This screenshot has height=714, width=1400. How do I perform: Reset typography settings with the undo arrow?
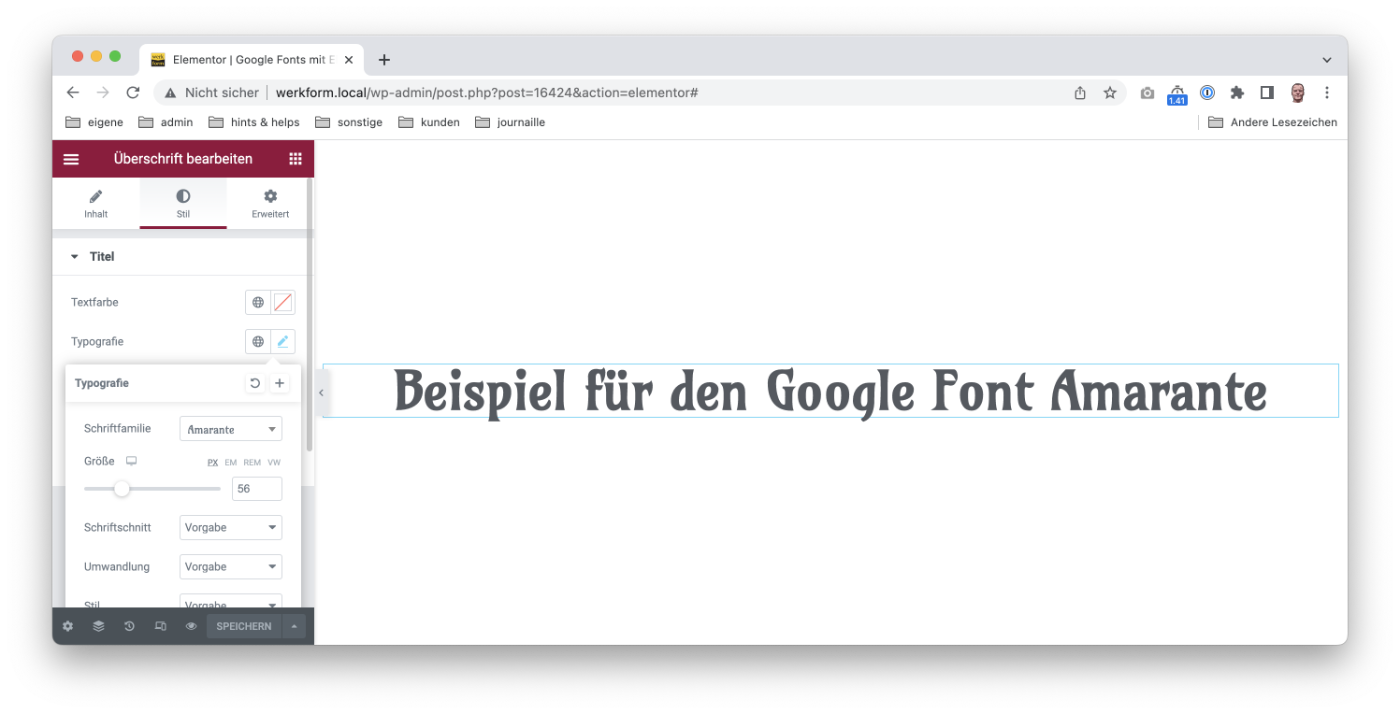(x=255, y=383)
